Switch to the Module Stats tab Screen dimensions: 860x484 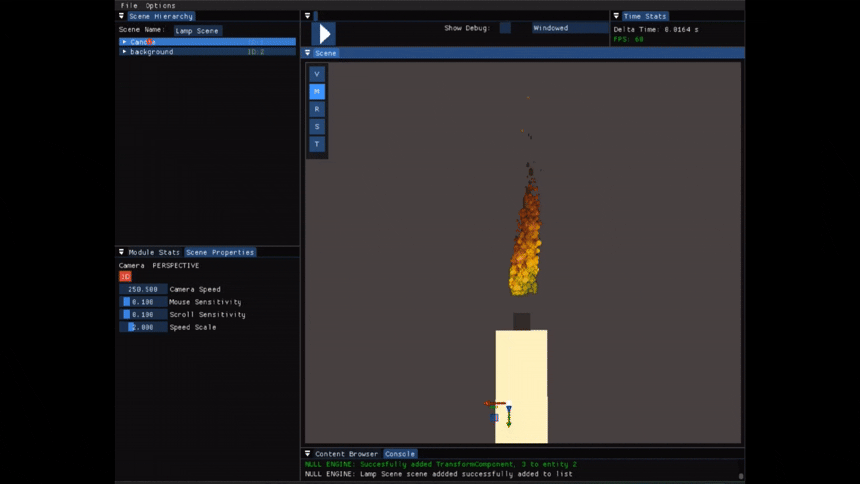154,252
